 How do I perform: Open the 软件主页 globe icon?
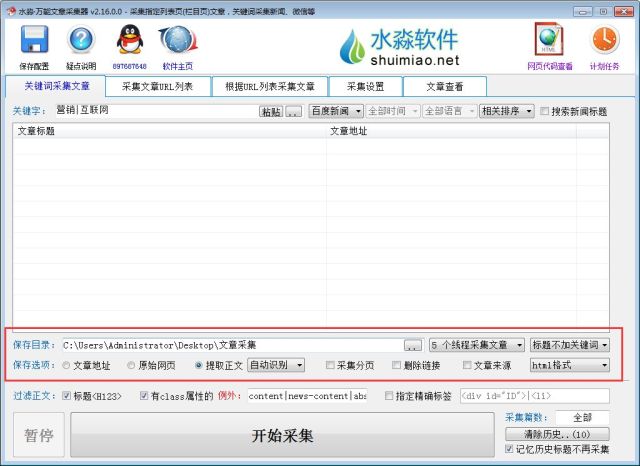tap(178, 39)
